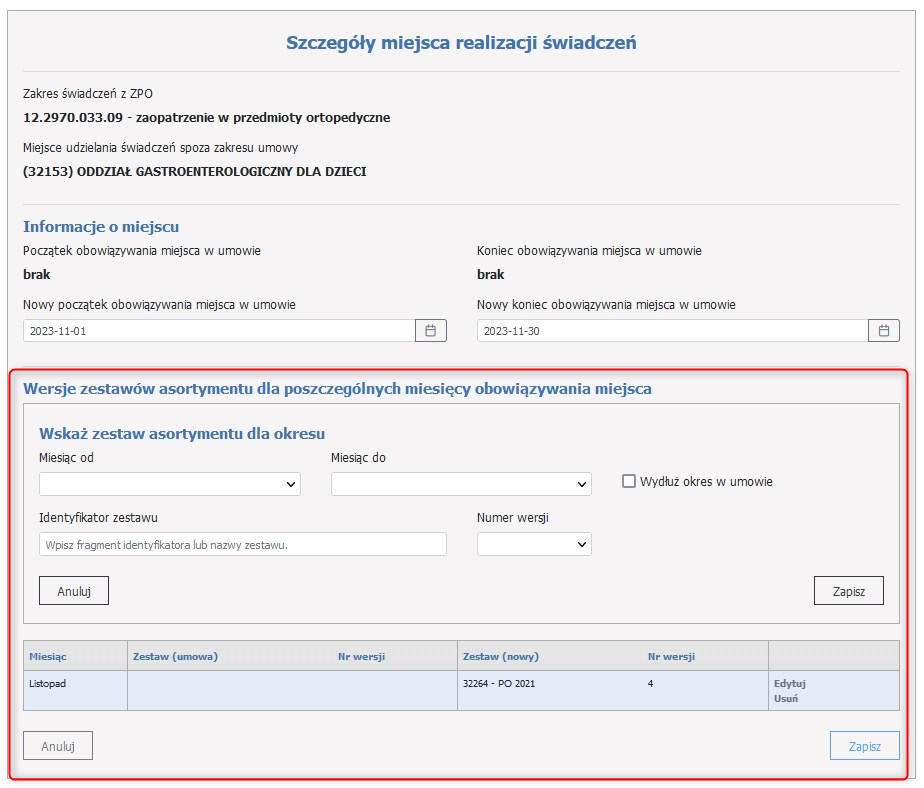924x788 pixels.
Task: Click the 'Zestaw (nowy)' column header
Action: point(501,656)
